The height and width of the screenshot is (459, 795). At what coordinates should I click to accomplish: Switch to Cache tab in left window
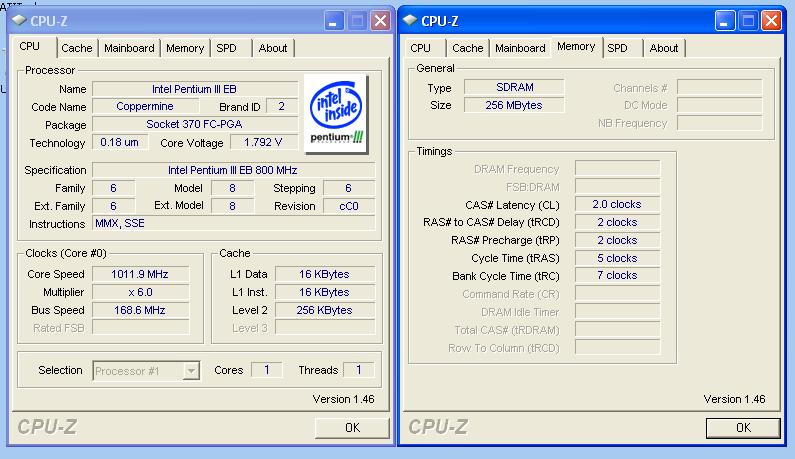pos(77,48)
